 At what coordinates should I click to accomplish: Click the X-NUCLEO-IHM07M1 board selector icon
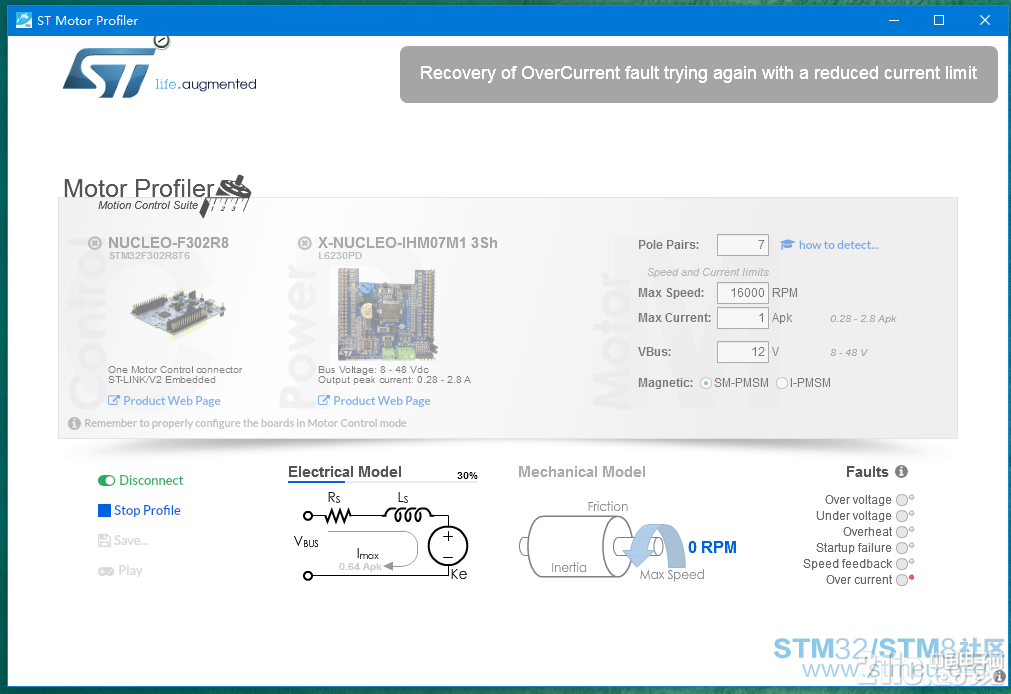tap(304, 243)
